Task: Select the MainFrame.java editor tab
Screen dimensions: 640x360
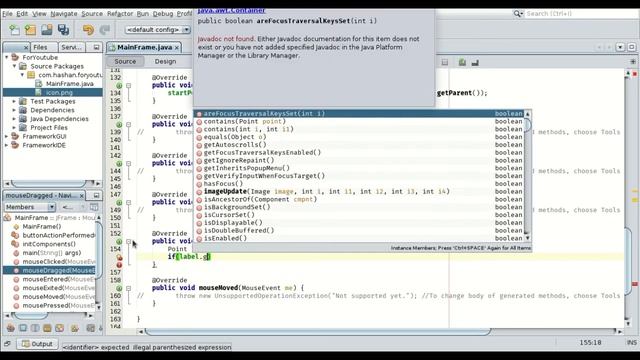Action: pos(144,47)
